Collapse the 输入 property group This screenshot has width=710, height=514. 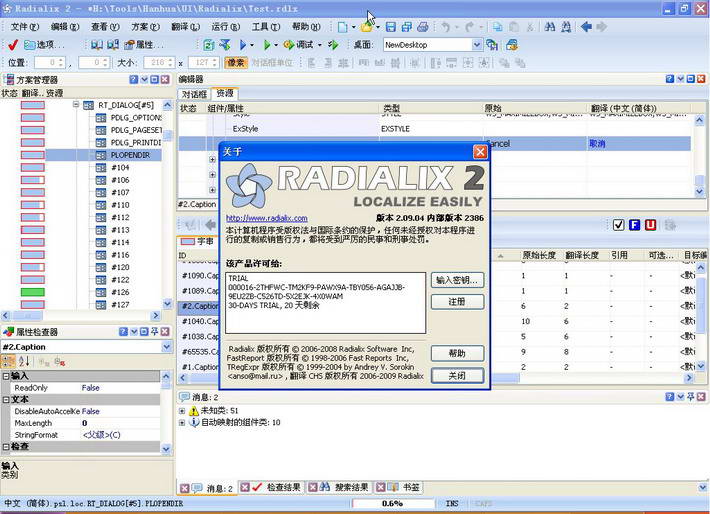(6, 376)
